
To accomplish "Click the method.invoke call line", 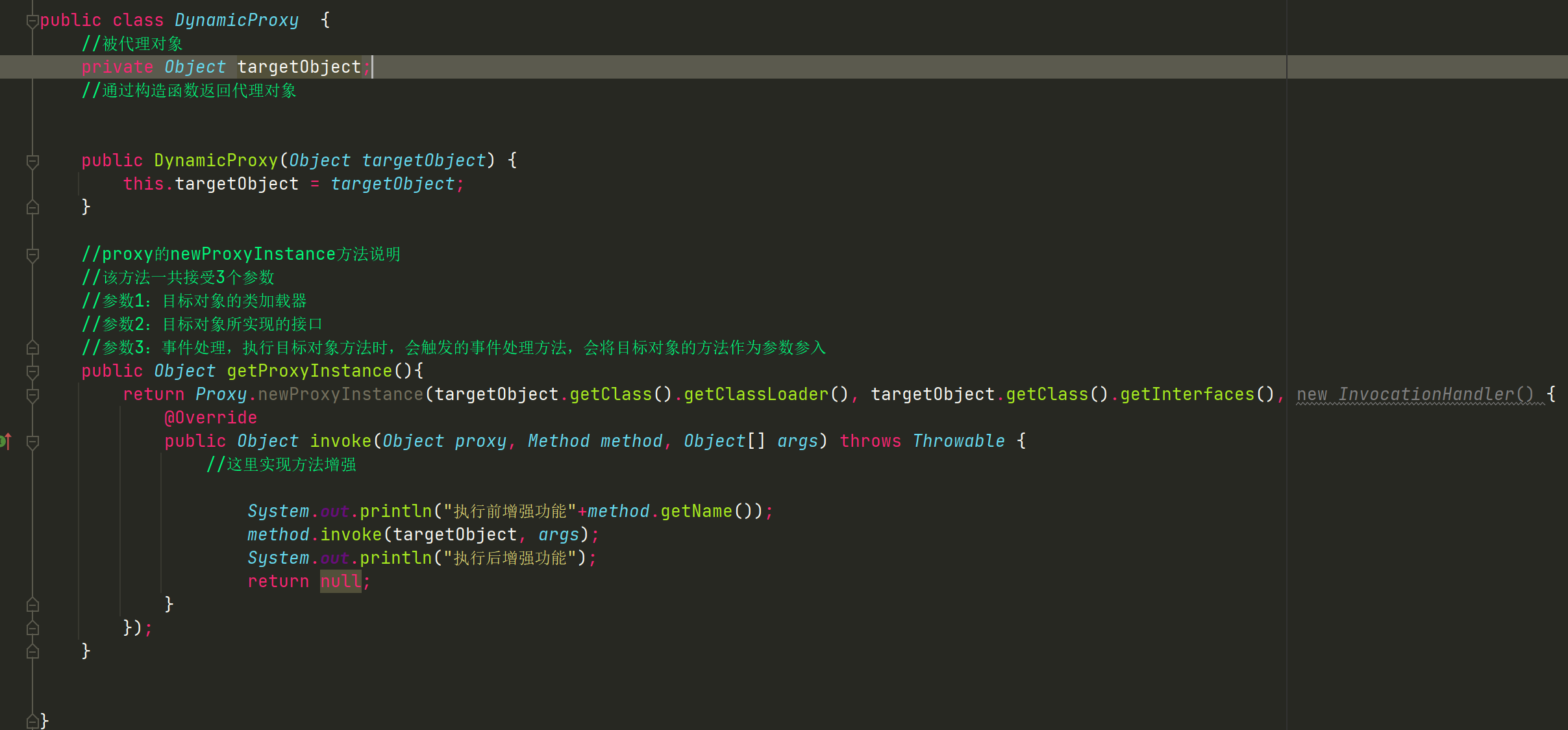I will click(351, 535).
